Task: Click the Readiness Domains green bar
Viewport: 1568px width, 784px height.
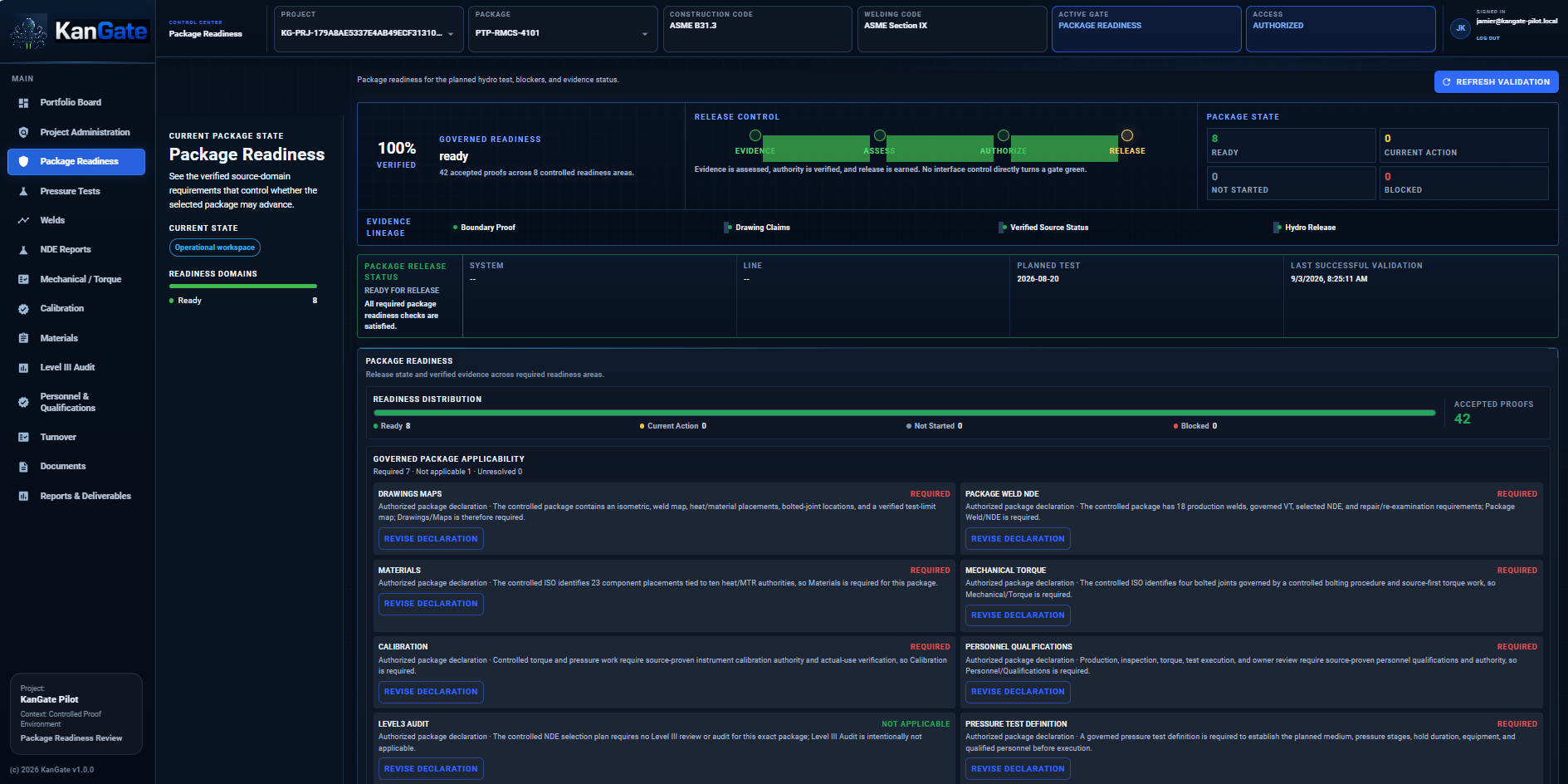Action: (x=243, y=287)
